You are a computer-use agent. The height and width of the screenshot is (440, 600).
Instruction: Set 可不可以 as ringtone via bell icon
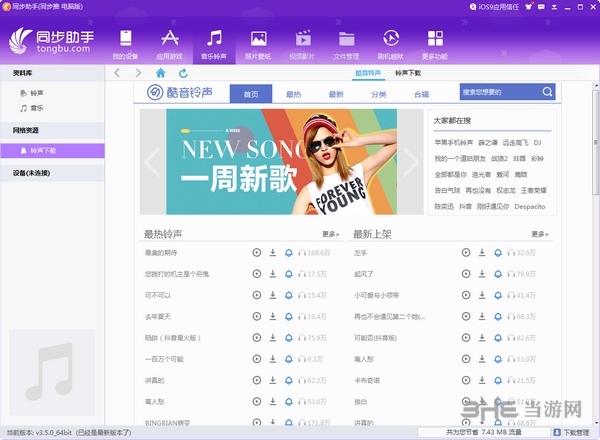(x=289, y=295)
